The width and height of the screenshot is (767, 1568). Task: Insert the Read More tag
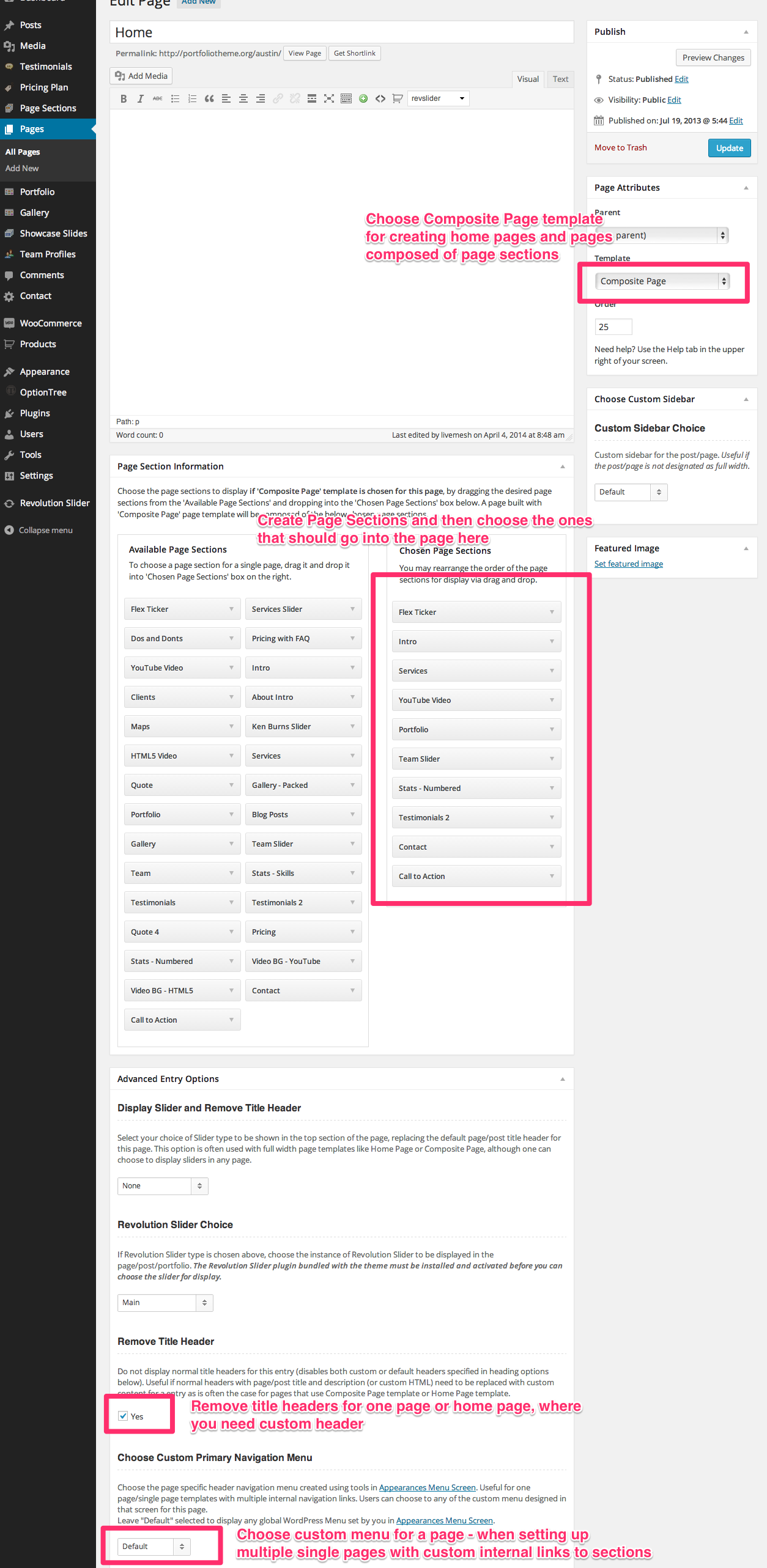[x=312, y=98]
